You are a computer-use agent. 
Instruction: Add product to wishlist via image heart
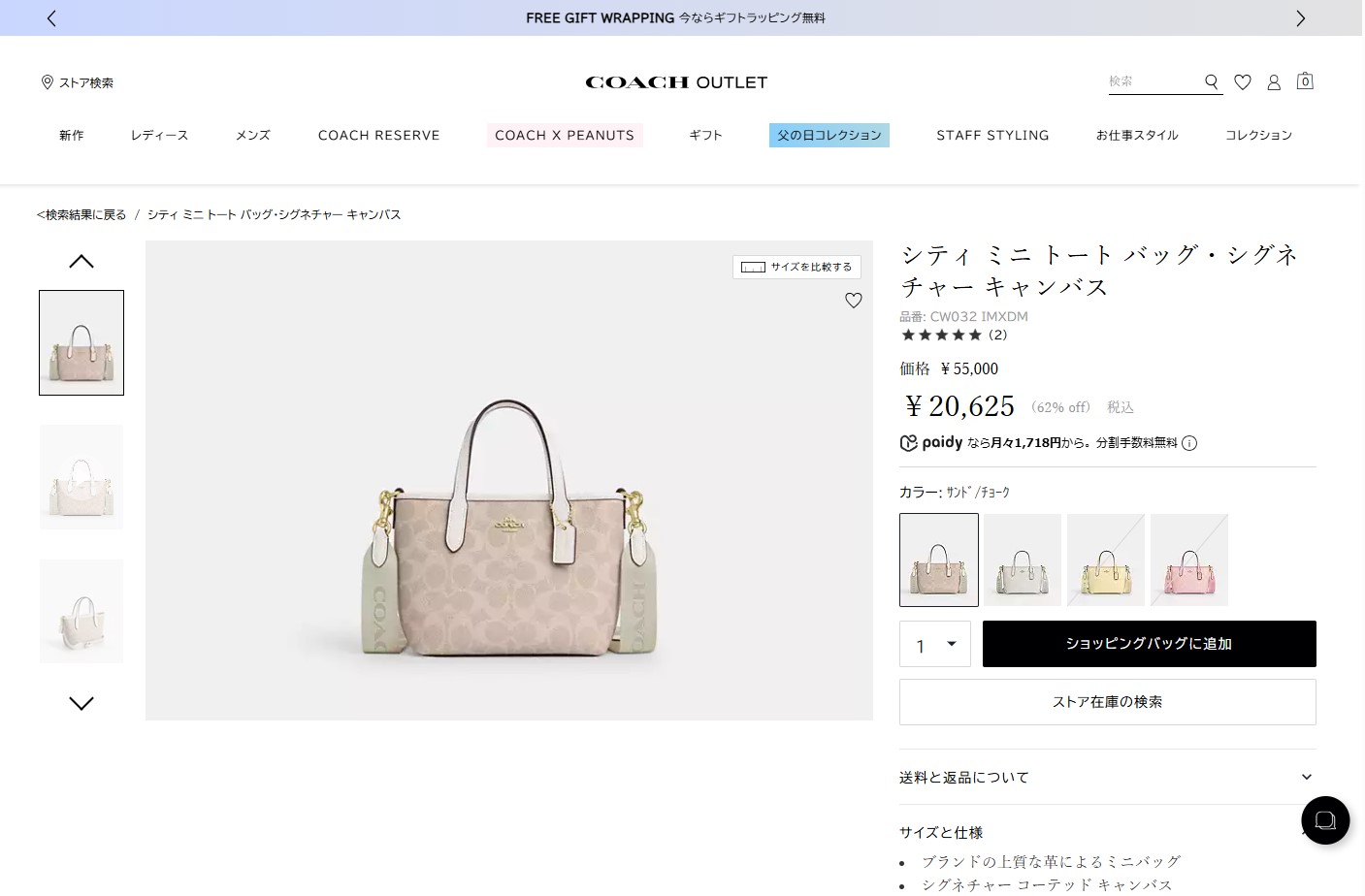tap(854, 301)
